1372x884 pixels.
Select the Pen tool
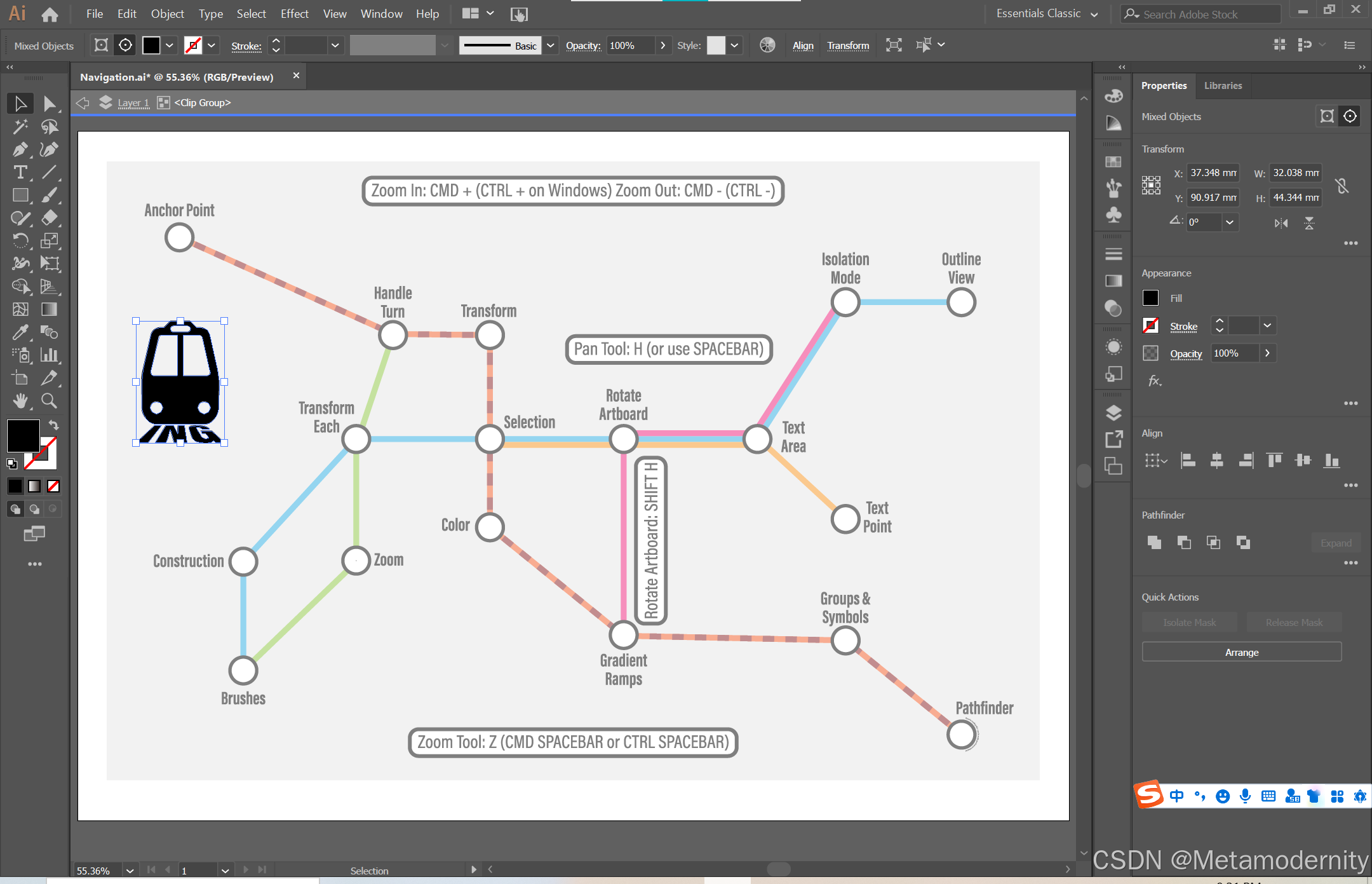(20, 149)
